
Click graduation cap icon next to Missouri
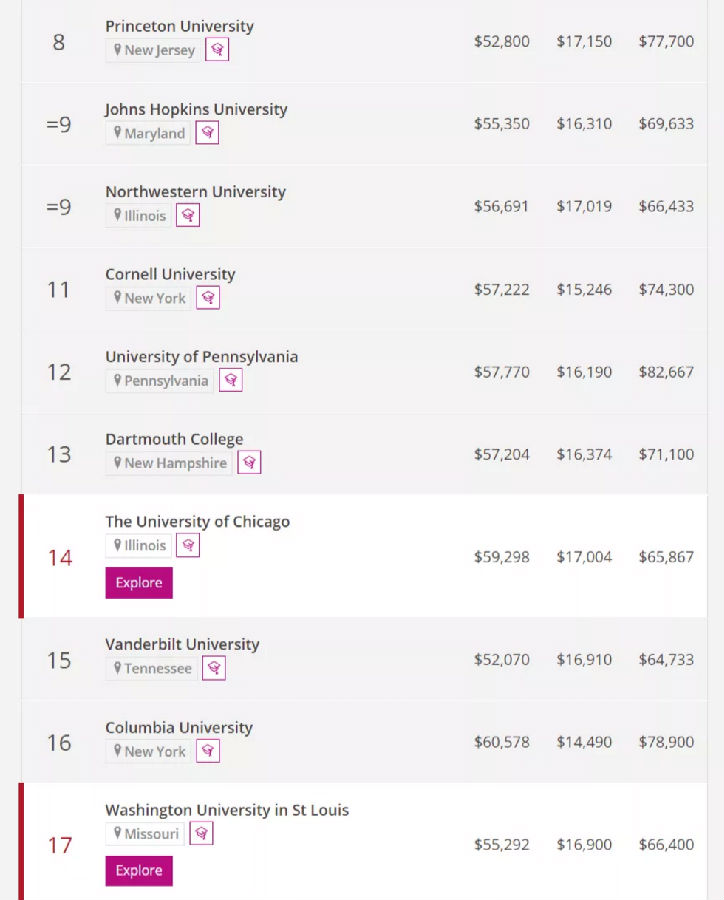click(x=202, y=833)
